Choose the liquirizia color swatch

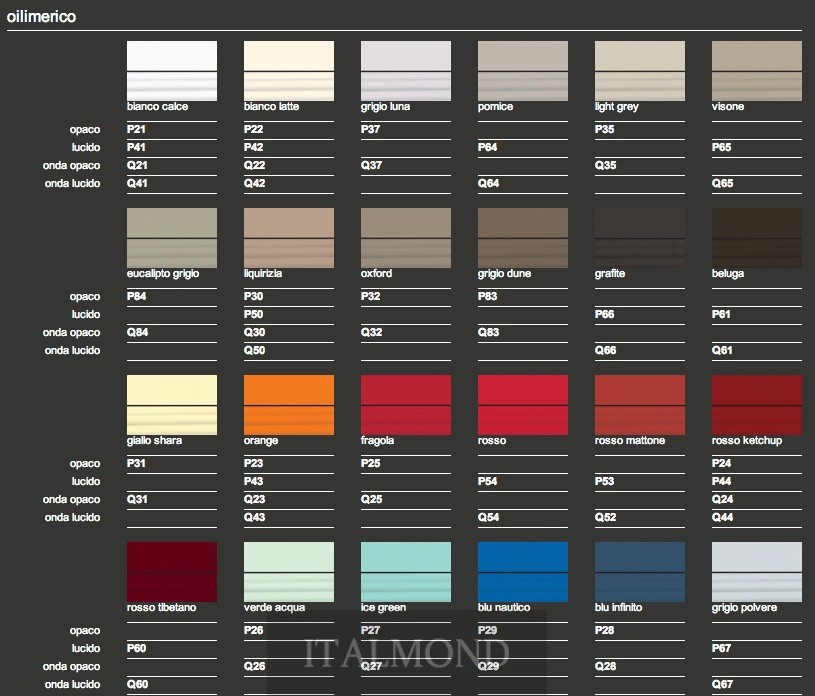(288, 238)
